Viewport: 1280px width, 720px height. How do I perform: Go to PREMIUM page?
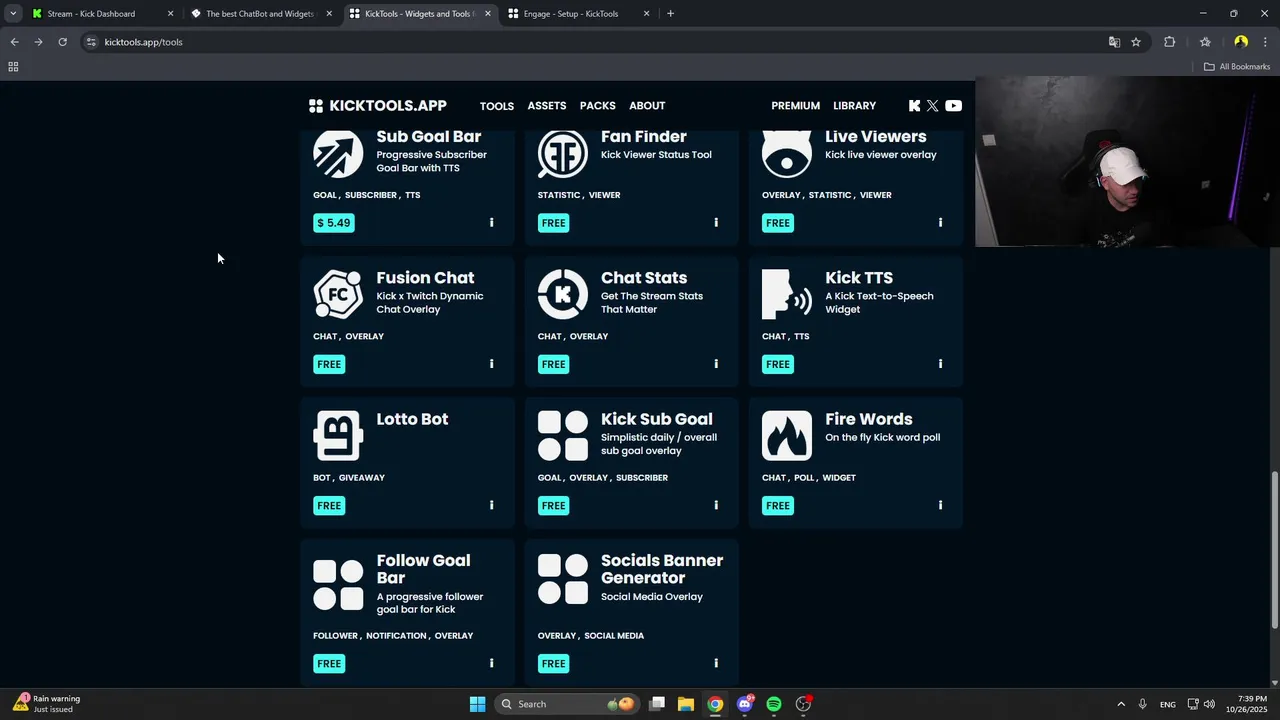point(796,106)
